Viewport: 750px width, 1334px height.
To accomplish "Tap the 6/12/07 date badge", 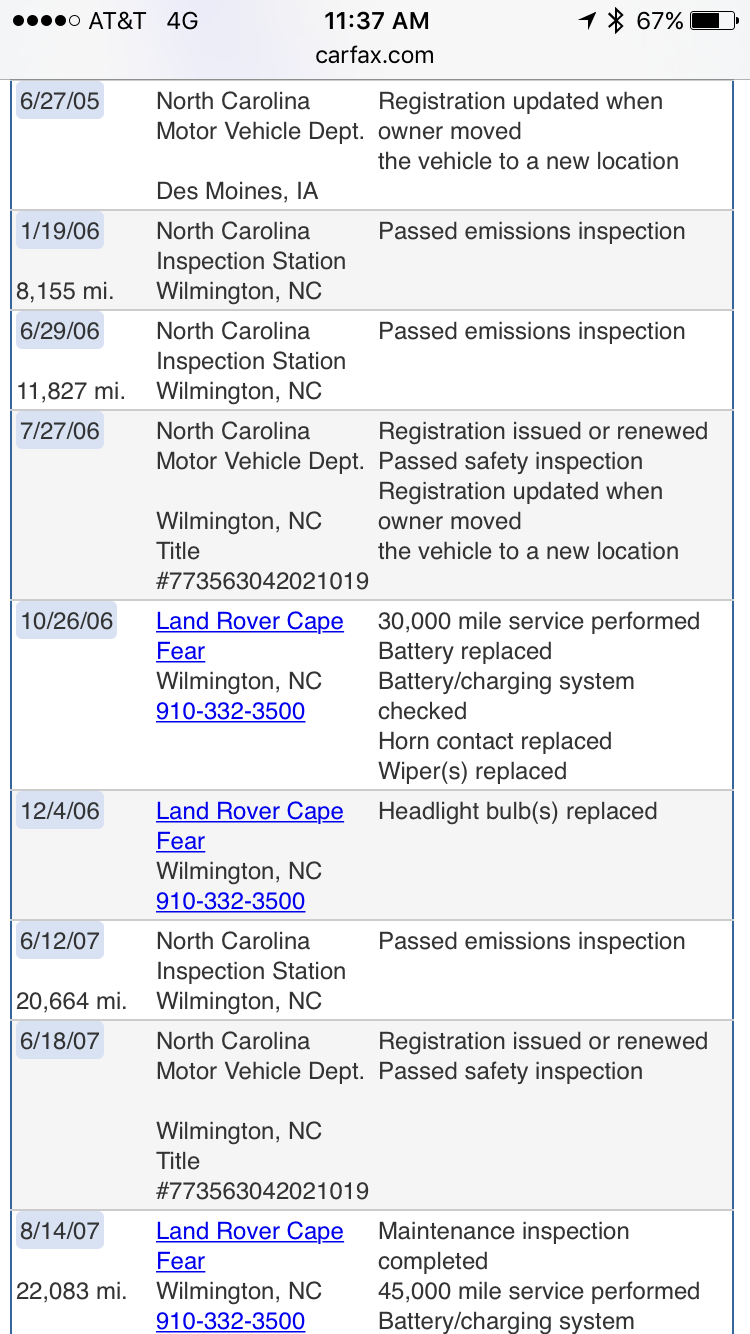I will click(59, 941).
